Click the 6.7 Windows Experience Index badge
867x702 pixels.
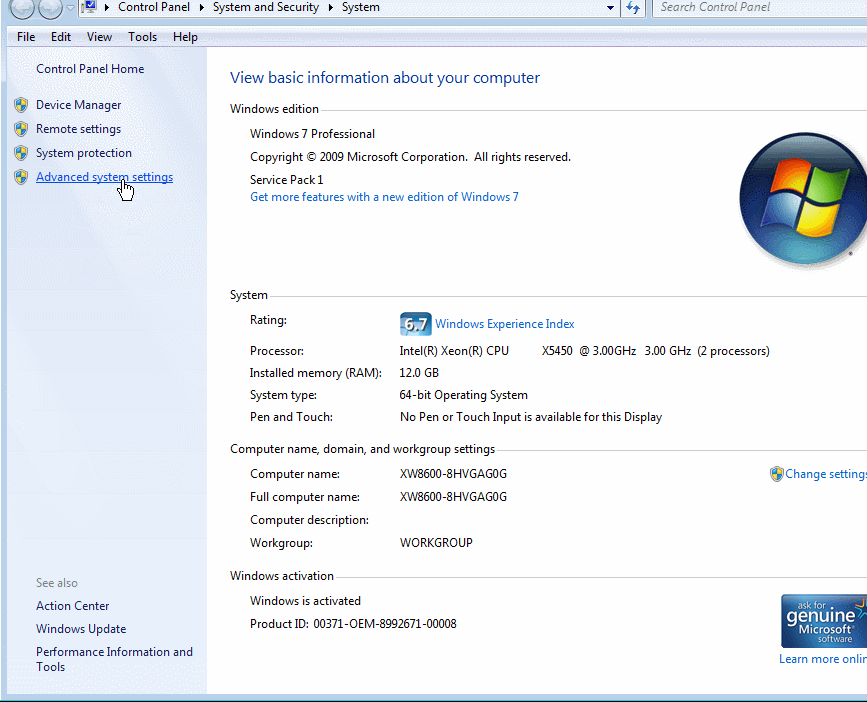point(414,323)
